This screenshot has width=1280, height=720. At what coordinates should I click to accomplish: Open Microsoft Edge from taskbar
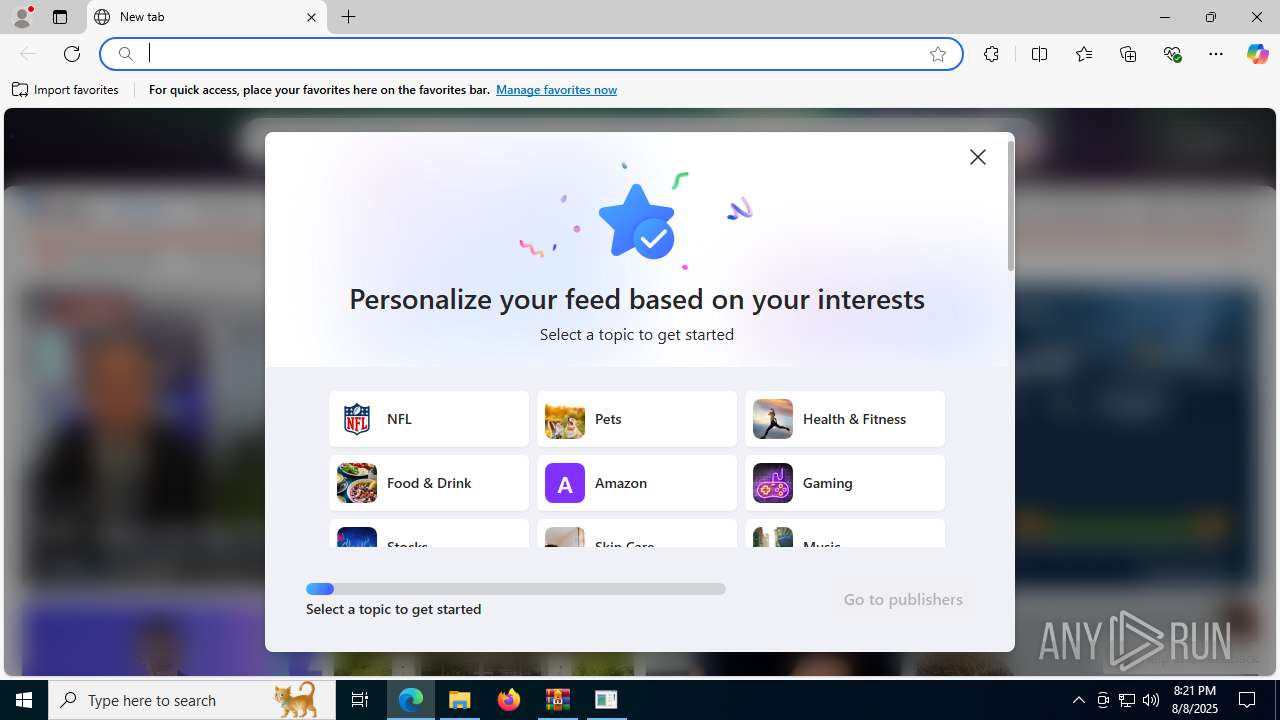411,700
